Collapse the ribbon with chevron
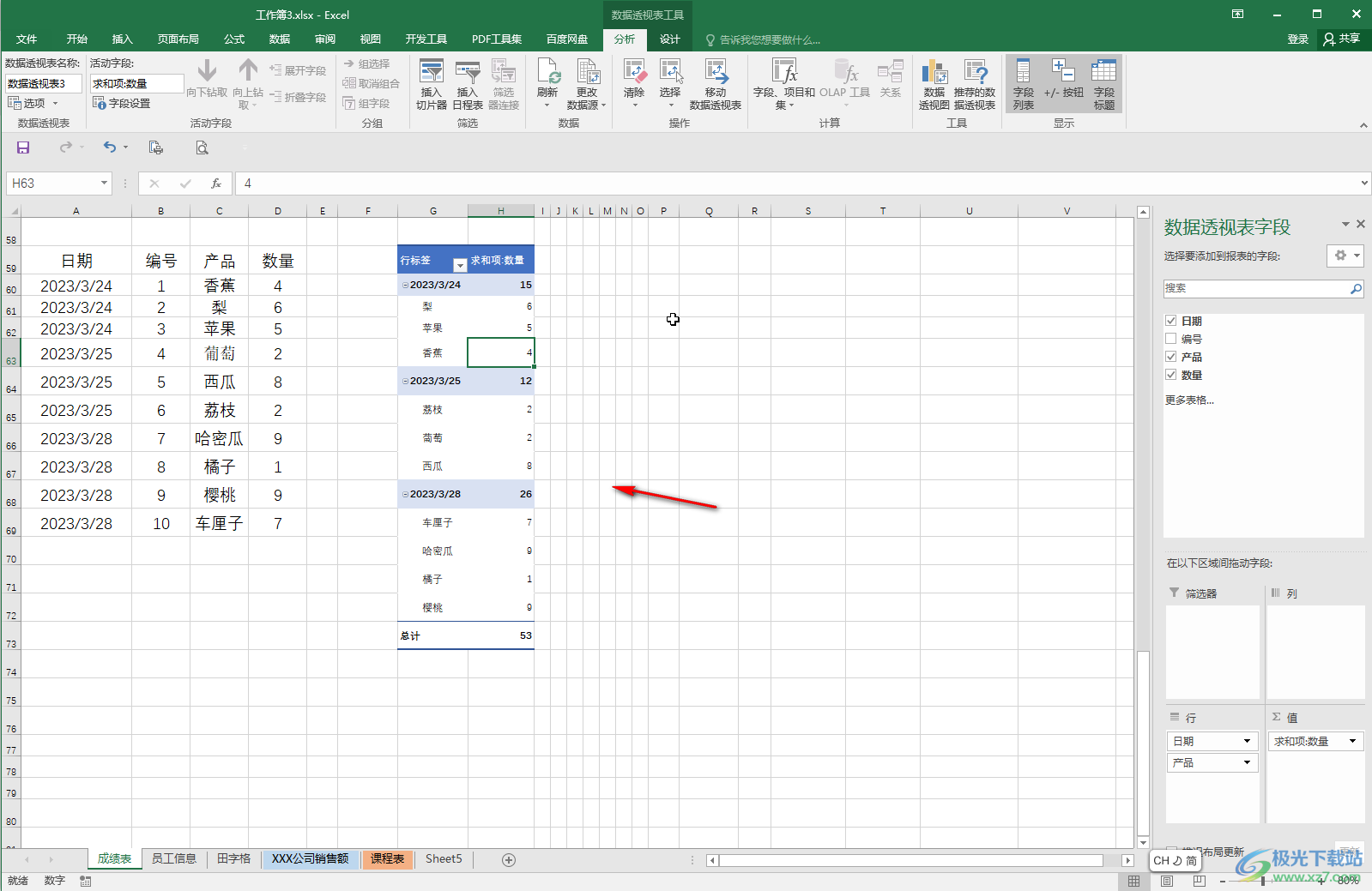This screenshot has width=1372, height=891. pos(1363,125)
